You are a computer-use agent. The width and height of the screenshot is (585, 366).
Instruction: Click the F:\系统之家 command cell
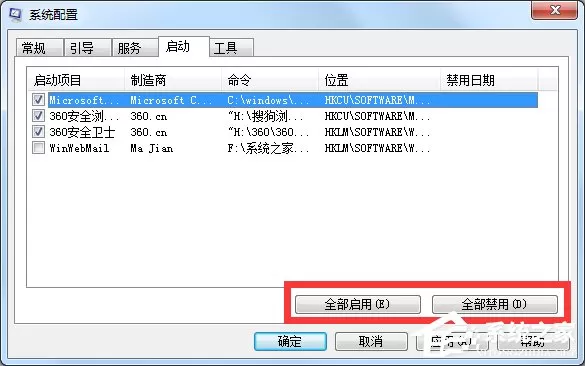(x=268, y=148)
